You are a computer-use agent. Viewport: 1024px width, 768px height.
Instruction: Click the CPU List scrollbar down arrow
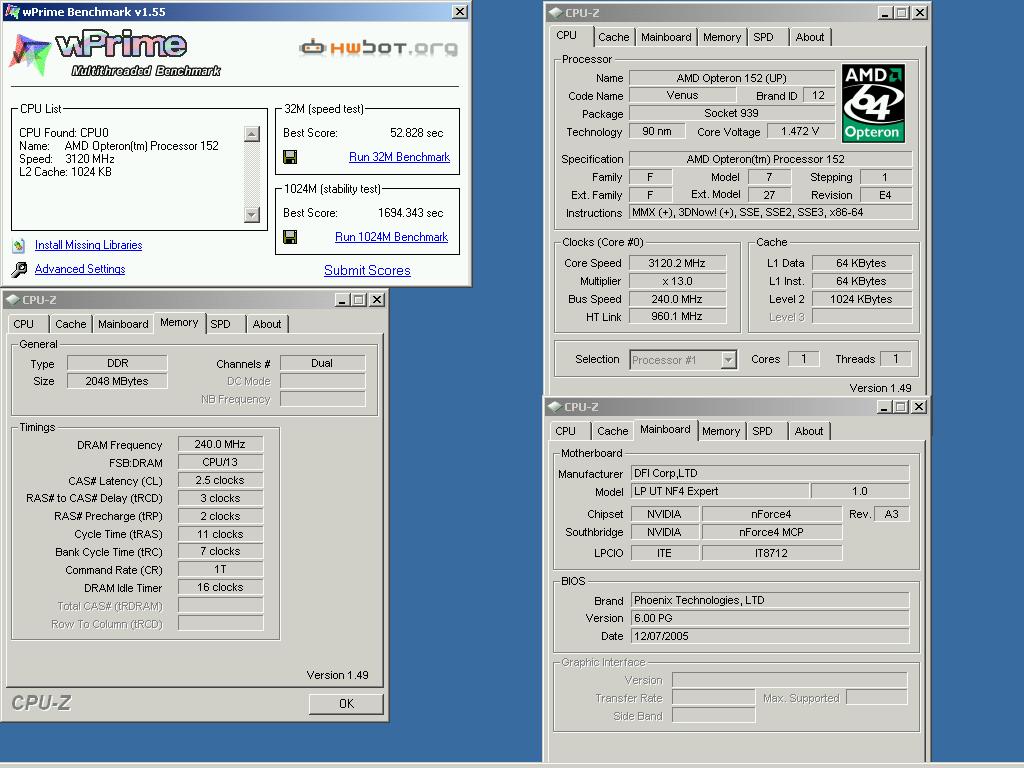click(251, 214)
